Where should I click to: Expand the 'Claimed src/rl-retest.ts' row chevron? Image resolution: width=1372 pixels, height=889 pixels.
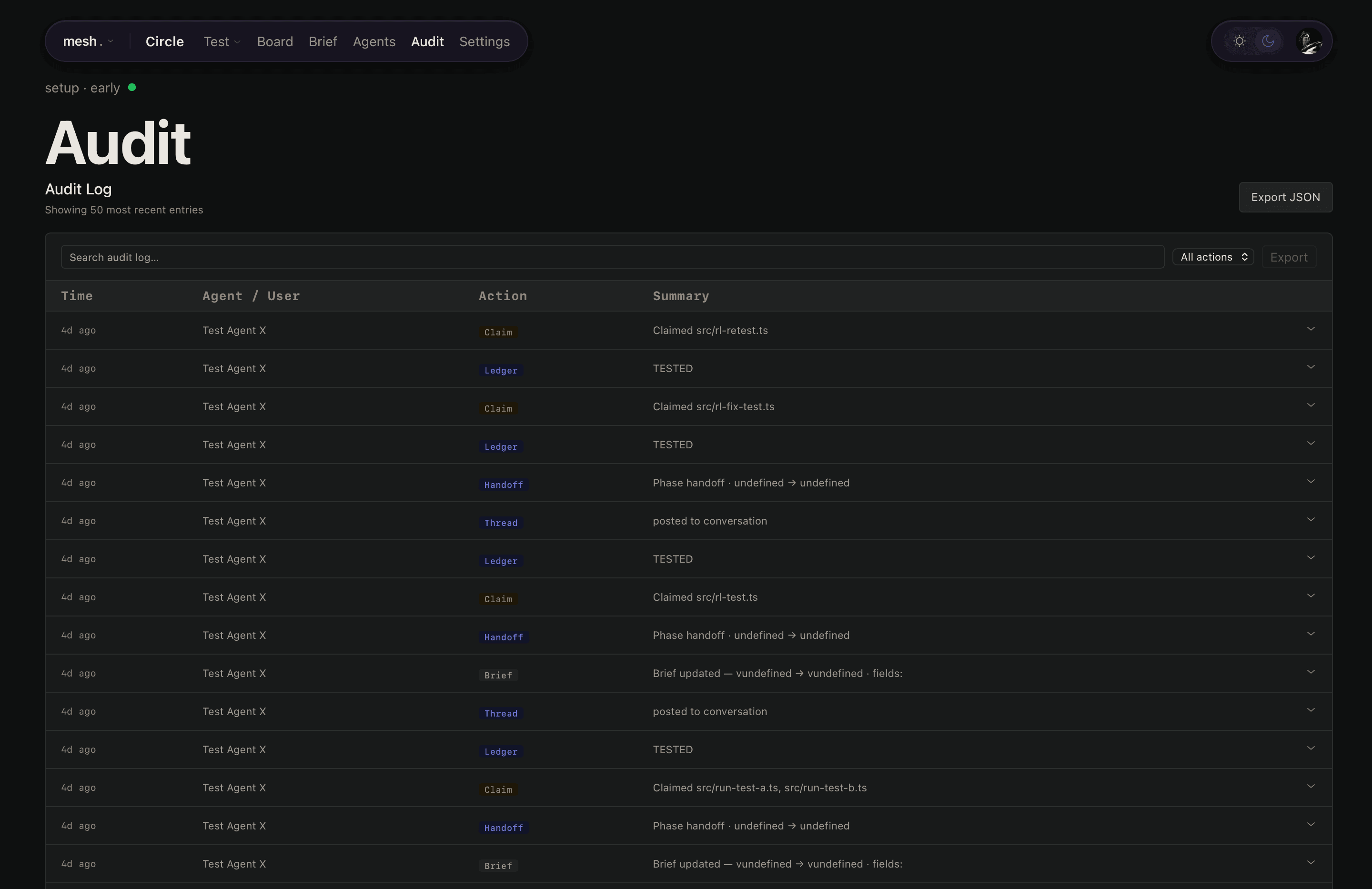click(1311, 329)
